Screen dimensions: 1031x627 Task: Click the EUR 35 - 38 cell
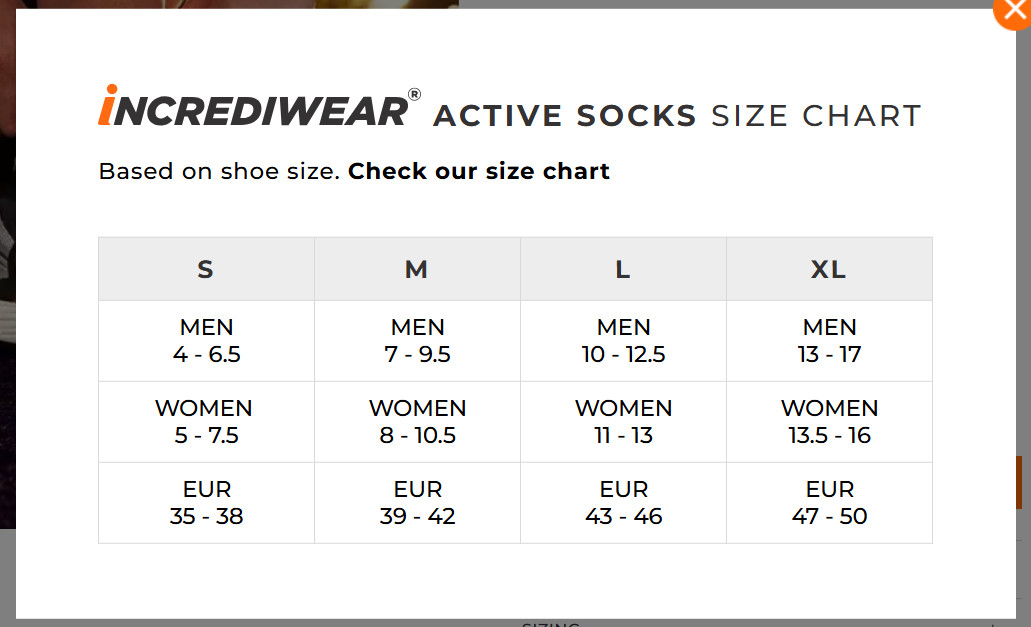pos(206,503)
